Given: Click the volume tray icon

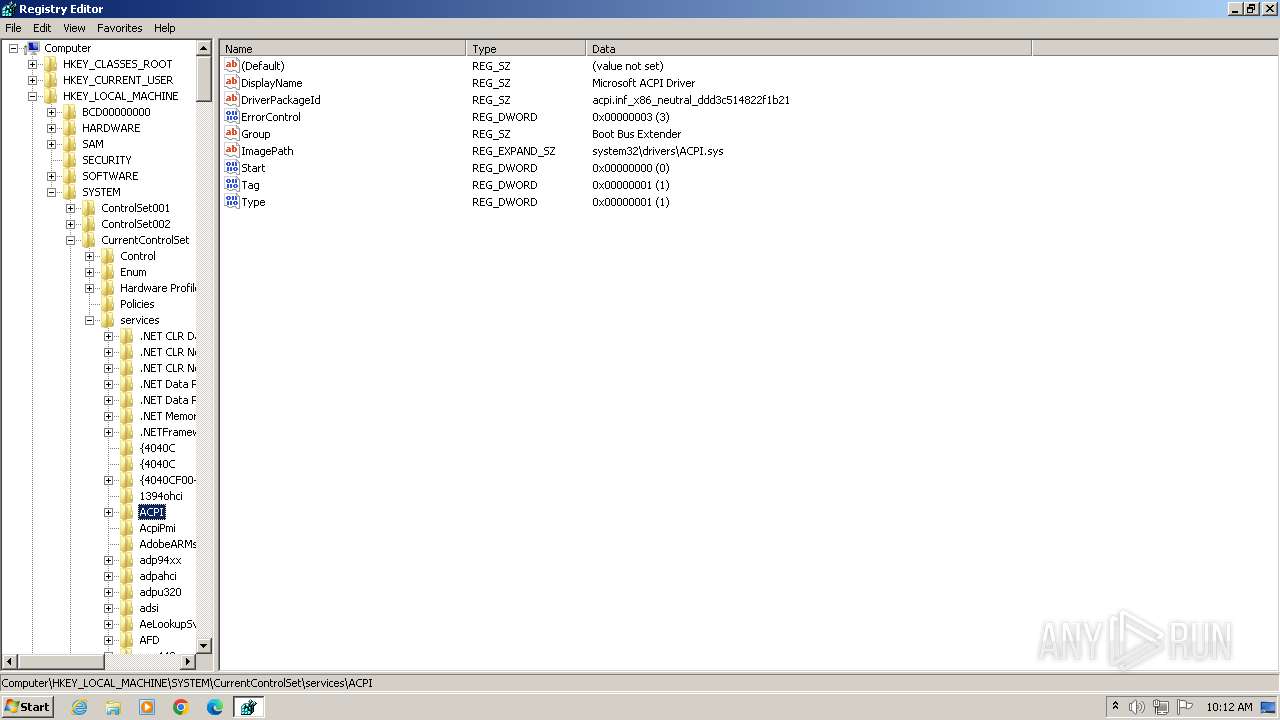Looking at the screenshot, I should point(1137,707).
